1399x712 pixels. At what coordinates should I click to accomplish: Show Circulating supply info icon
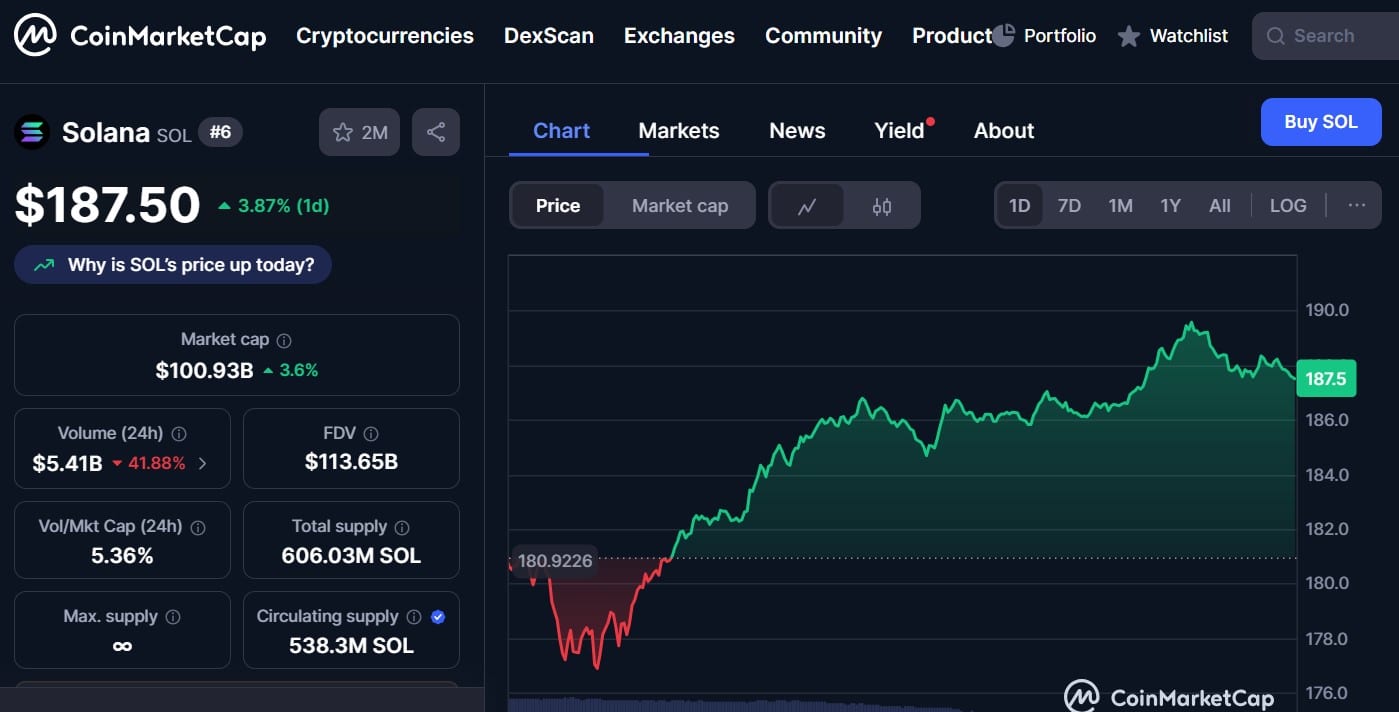coord(414,617)
